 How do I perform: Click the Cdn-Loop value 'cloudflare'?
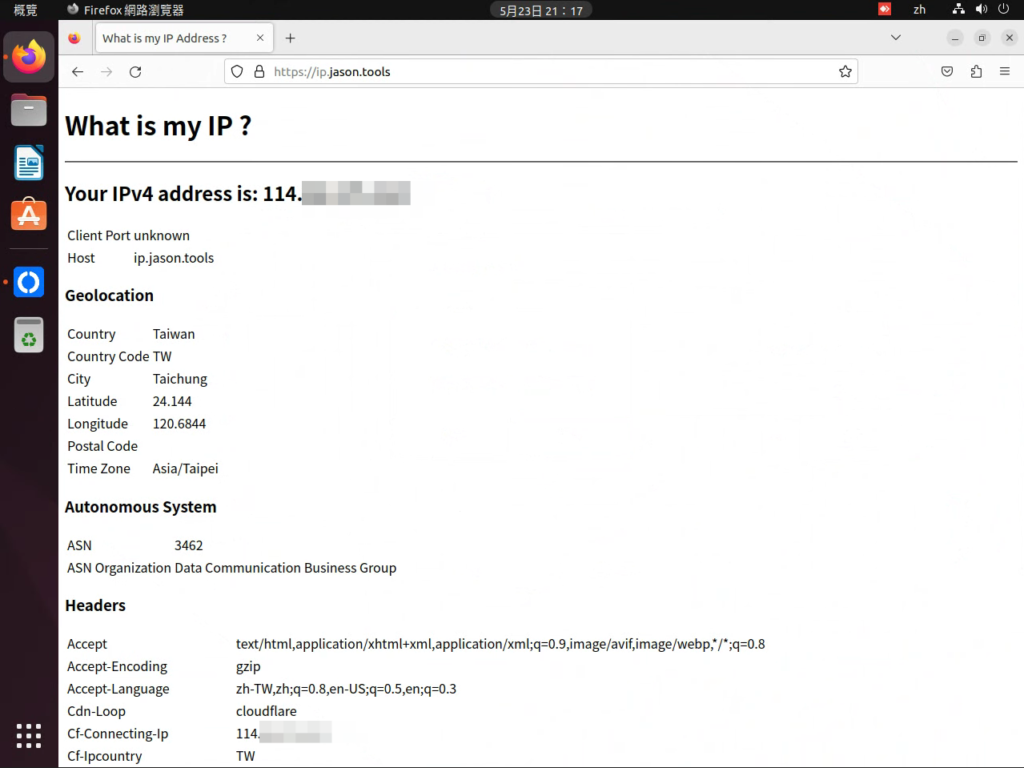pos(266,711)
